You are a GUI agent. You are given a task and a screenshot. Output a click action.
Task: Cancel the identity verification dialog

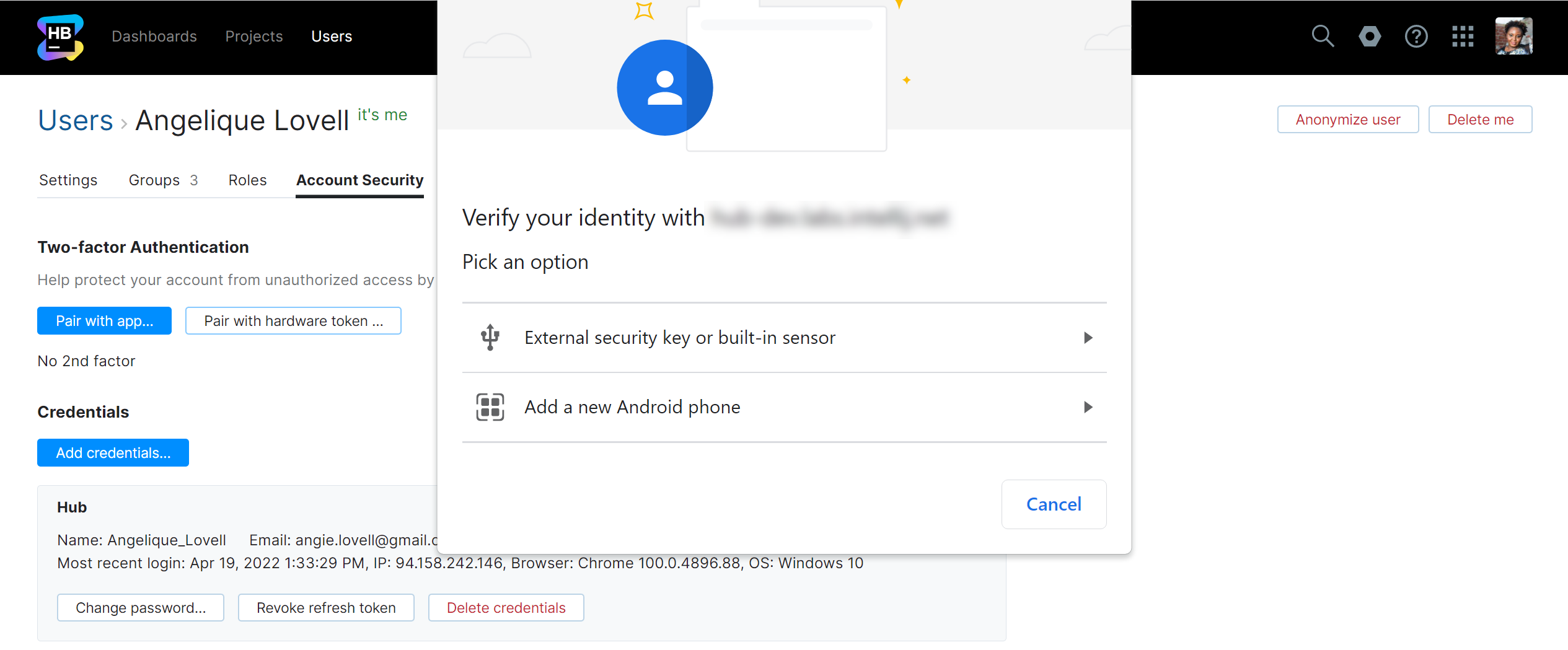1054,504
